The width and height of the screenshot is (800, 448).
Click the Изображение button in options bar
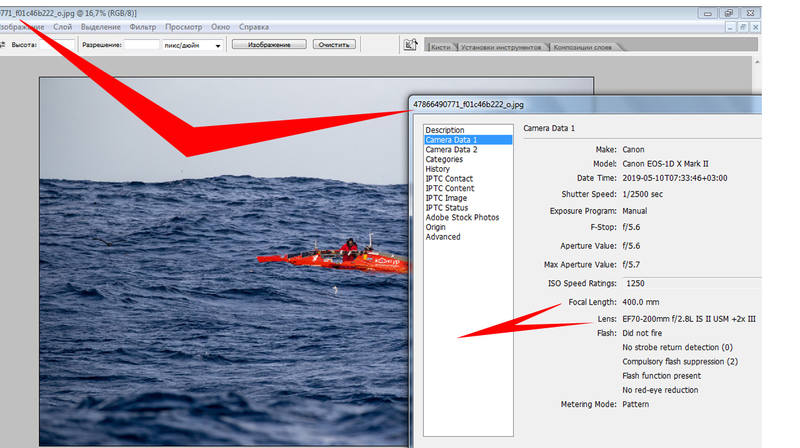pyautogui.click(x=269, y=45)
